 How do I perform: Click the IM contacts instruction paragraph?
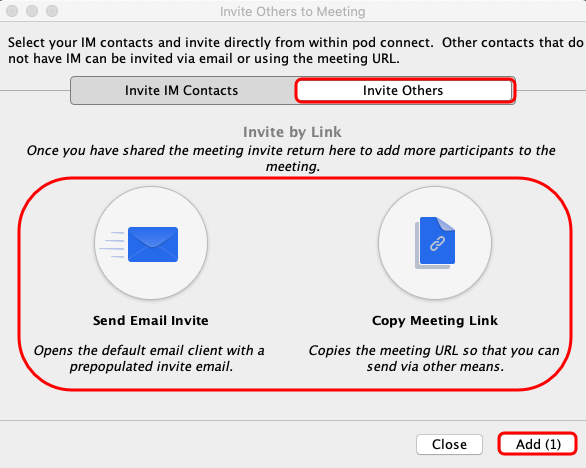click(295, 50)
